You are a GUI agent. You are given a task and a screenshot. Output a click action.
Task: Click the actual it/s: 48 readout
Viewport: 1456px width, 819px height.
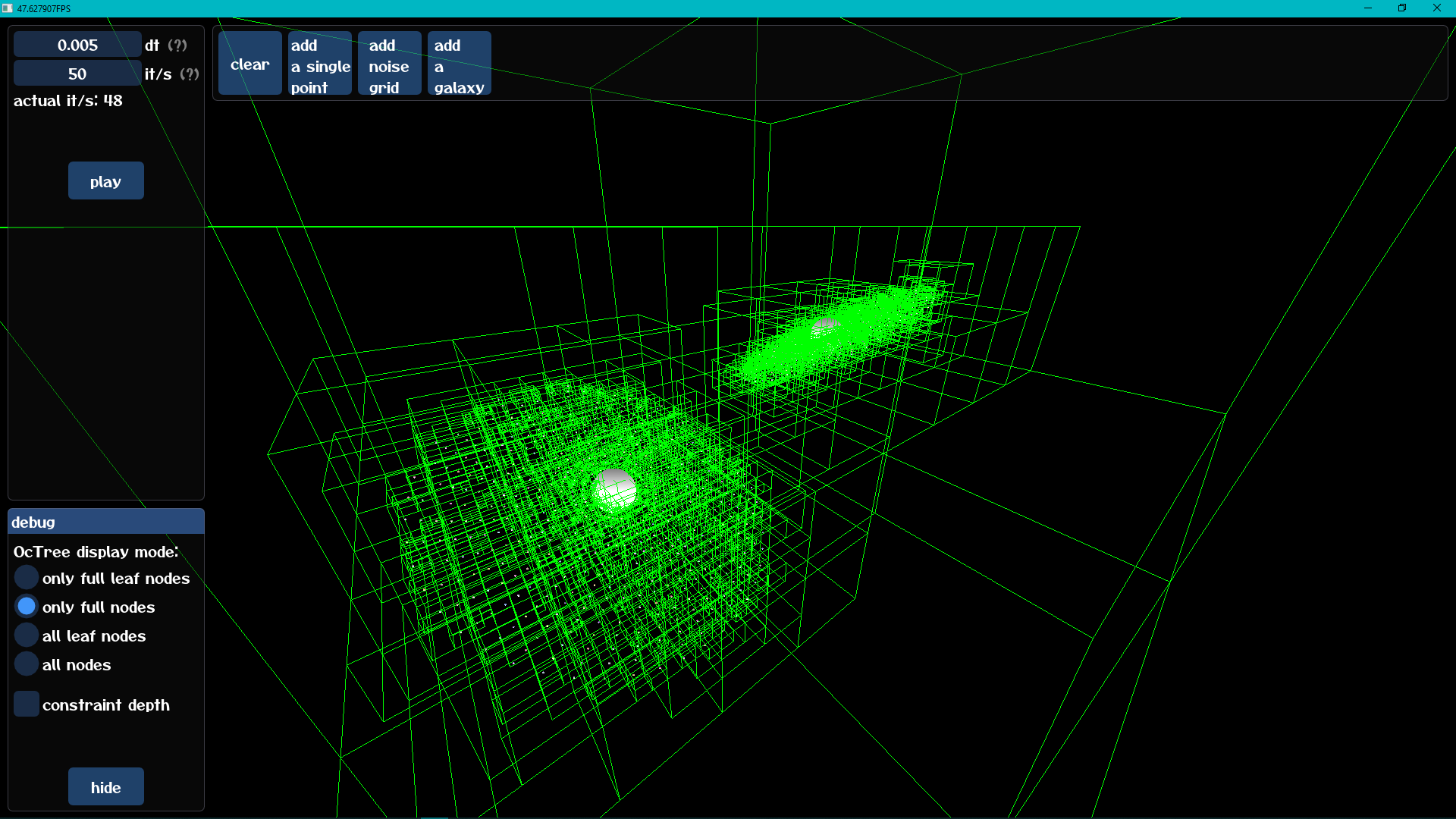coord(67,100)
